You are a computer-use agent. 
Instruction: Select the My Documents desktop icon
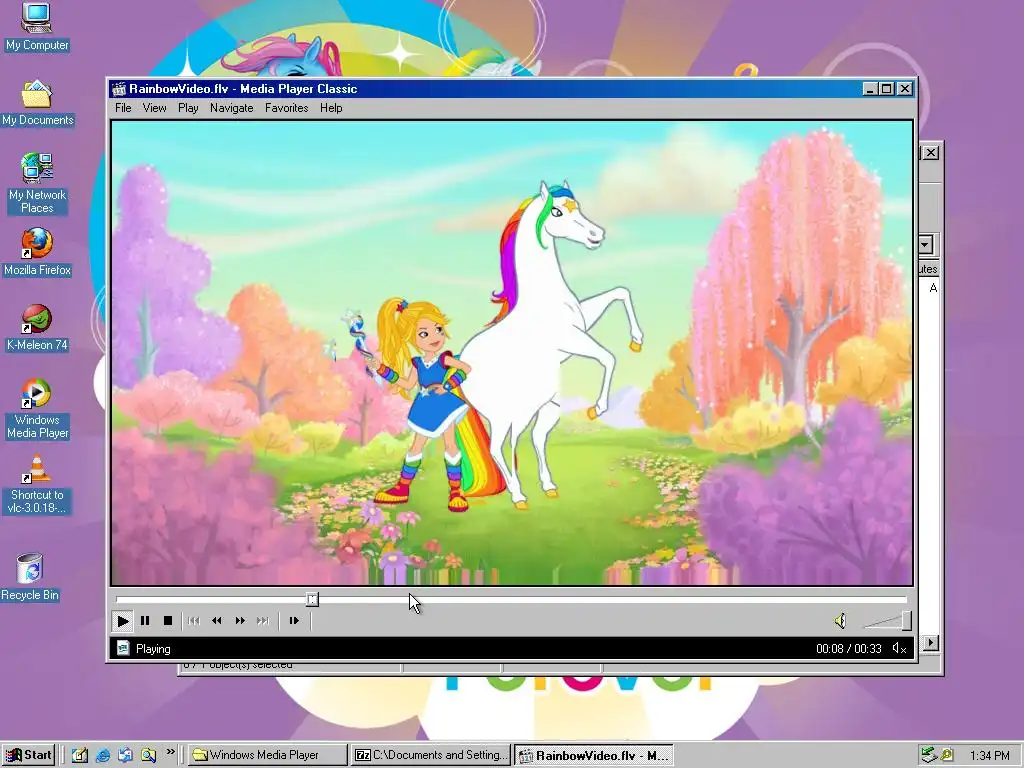37,103
